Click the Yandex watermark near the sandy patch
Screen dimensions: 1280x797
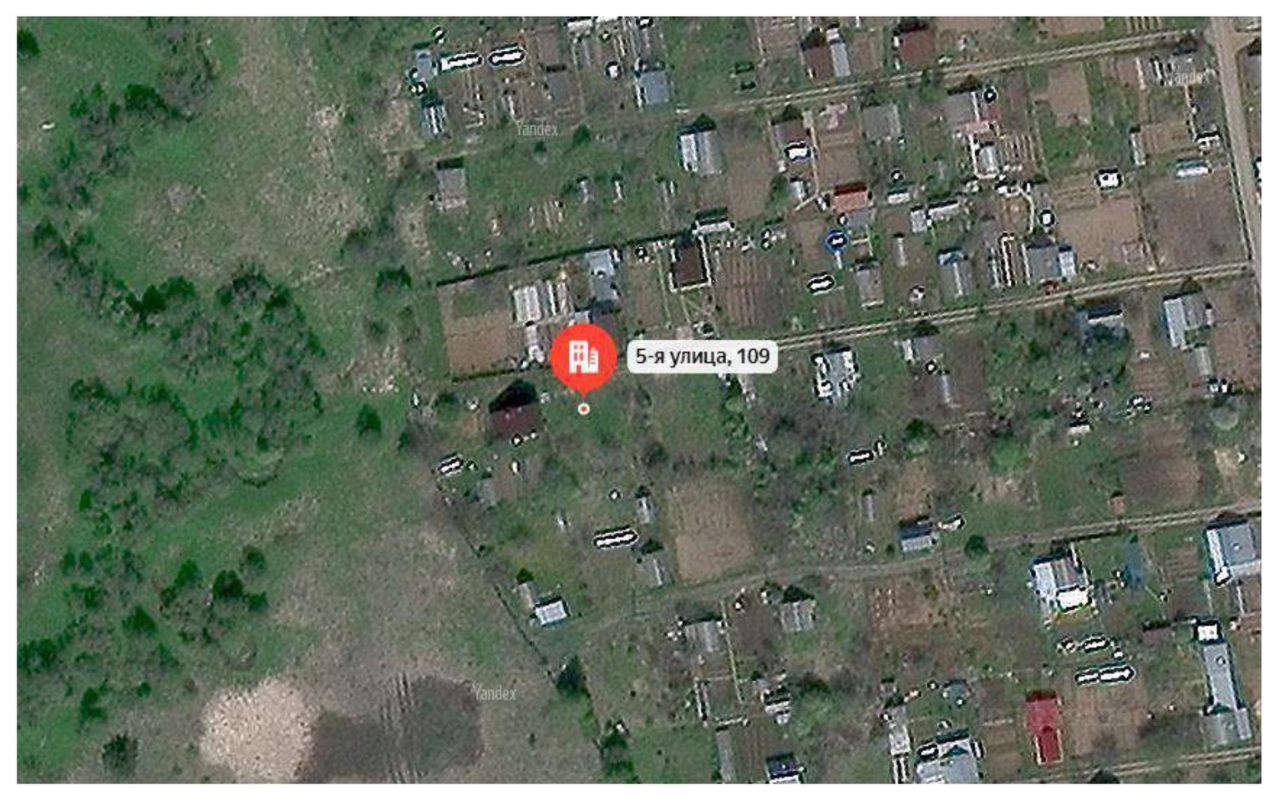[495, 692]
